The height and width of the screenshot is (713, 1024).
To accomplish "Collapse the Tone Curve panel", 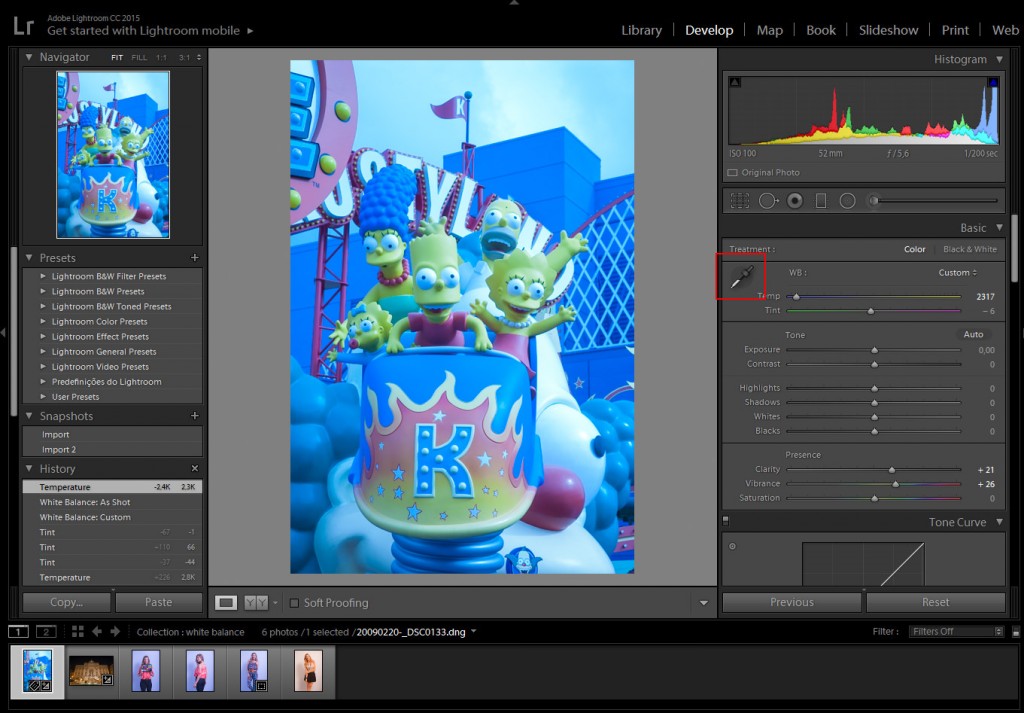I will click(x=999, y=522).
